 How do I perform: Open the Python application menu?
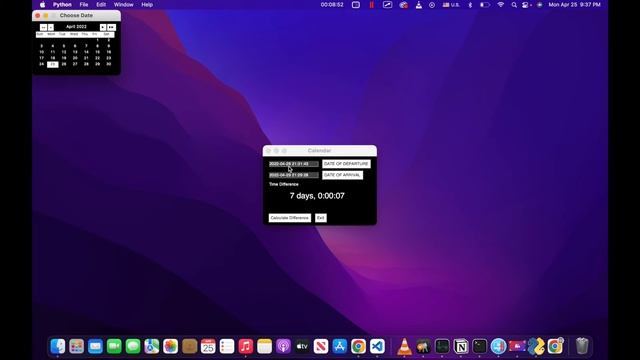pos(62,5)
